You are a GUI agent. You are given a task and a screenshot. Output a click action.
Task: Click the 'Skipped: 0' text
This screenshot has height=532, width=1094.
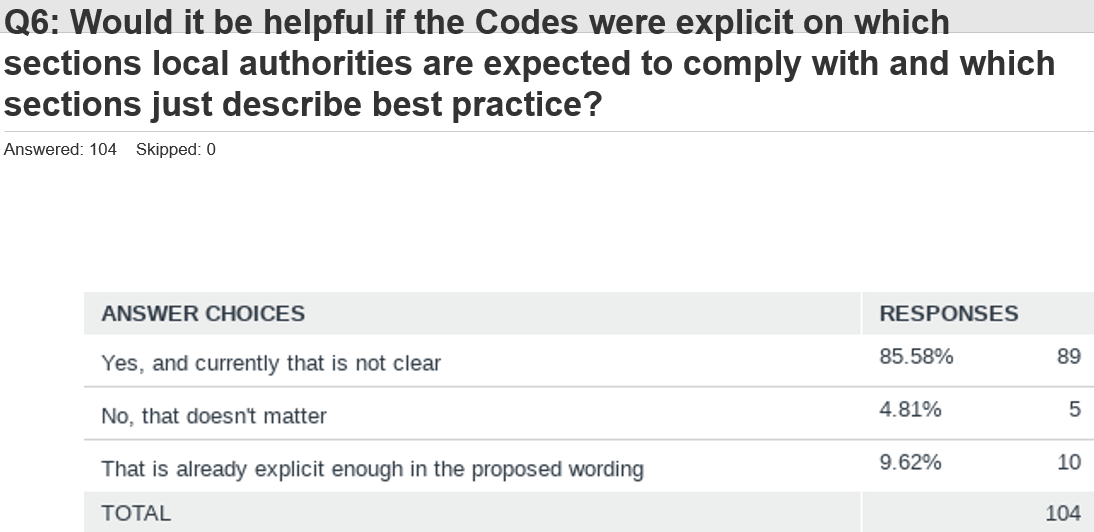176,149
